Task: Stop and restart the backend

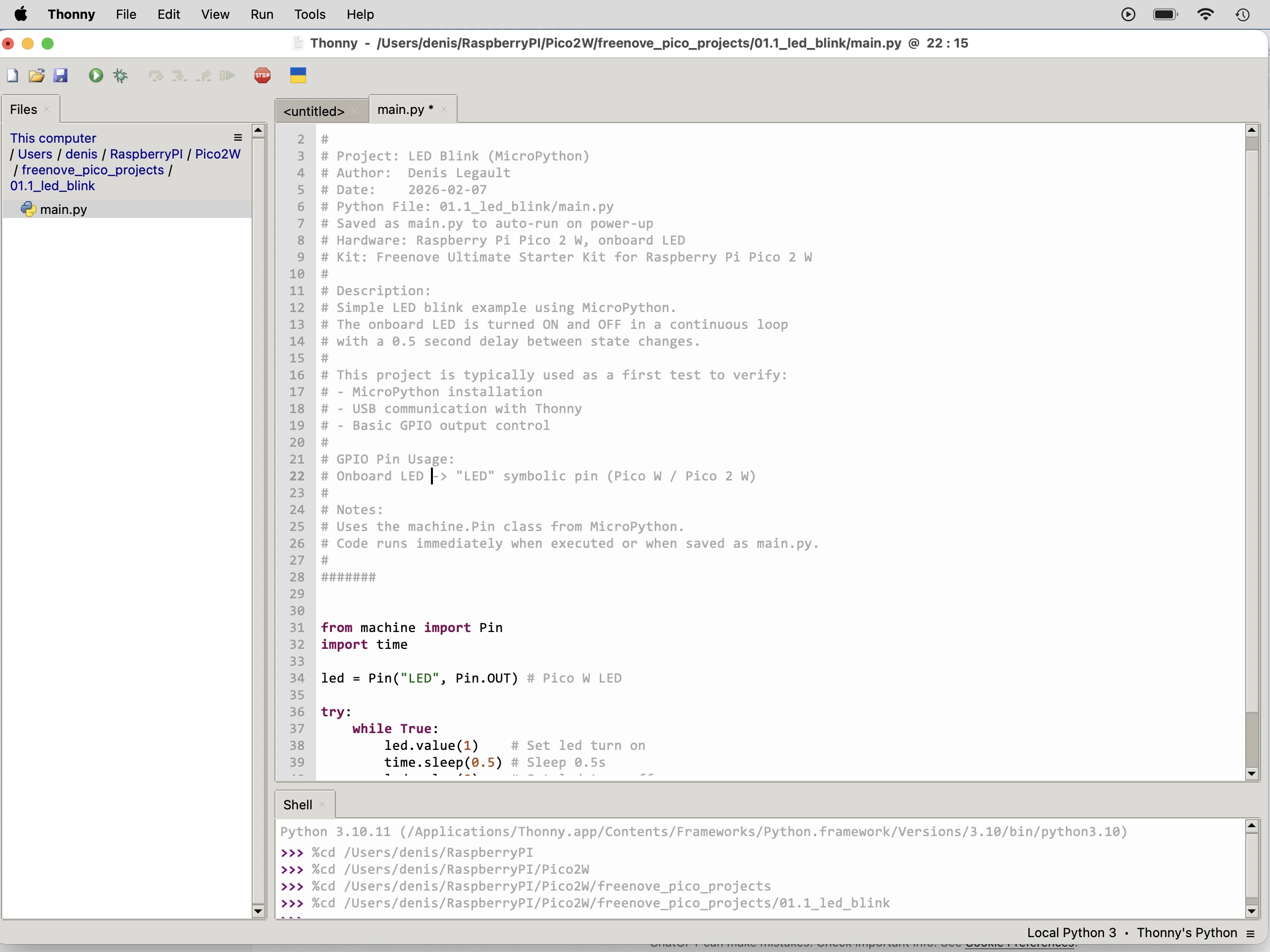Action: coord(263,75)
